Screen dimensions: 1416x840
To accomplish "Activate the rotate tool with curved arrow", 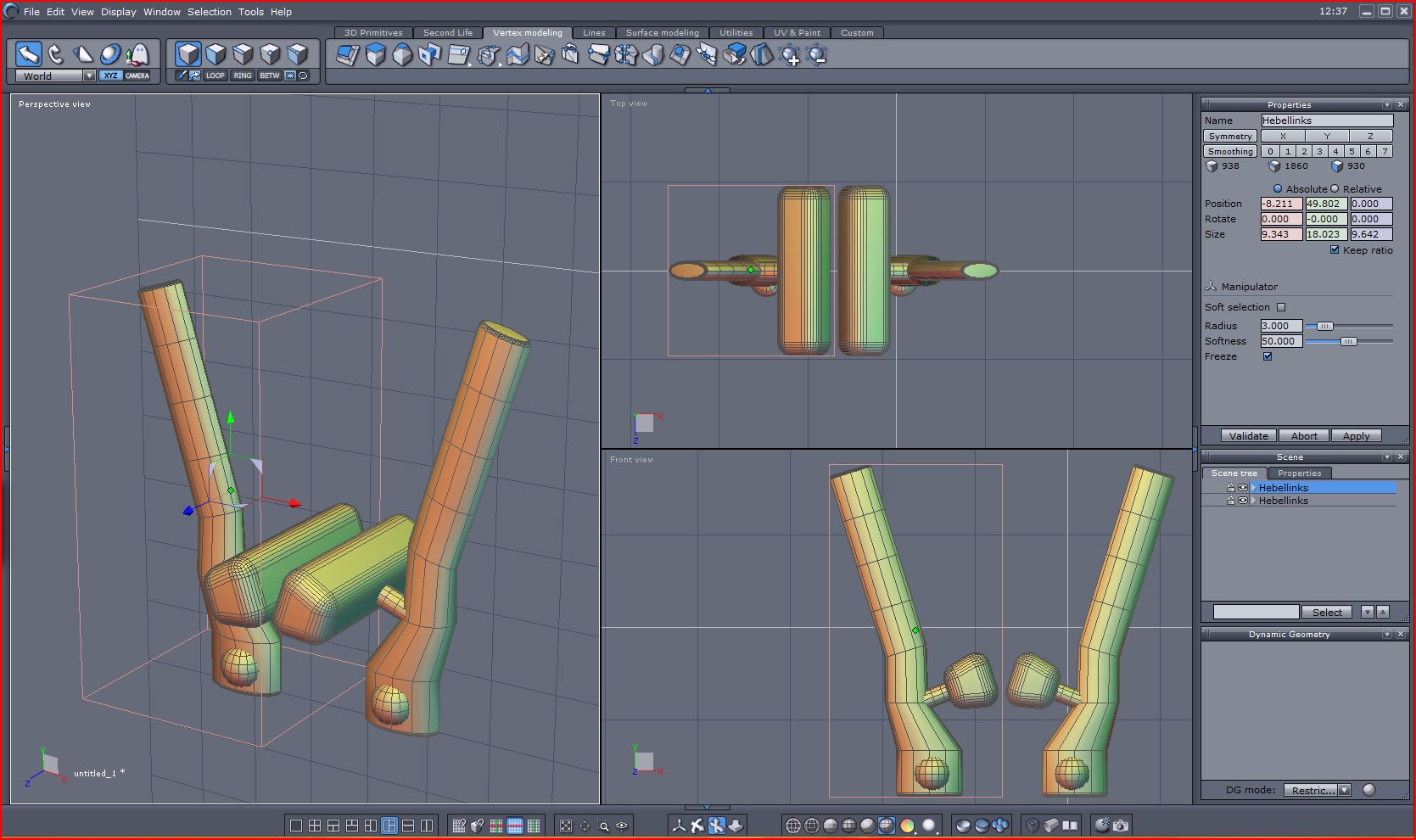I will [x=56, y=54].
